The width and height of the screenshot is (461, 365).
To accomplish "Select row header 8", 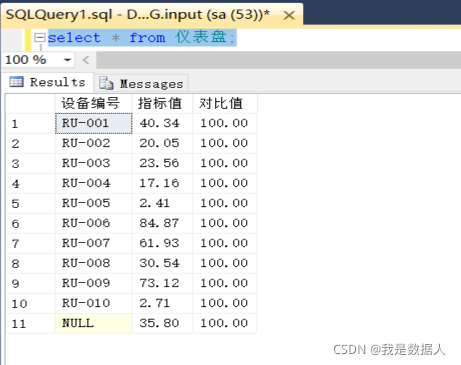I will (x=31, y=264).
